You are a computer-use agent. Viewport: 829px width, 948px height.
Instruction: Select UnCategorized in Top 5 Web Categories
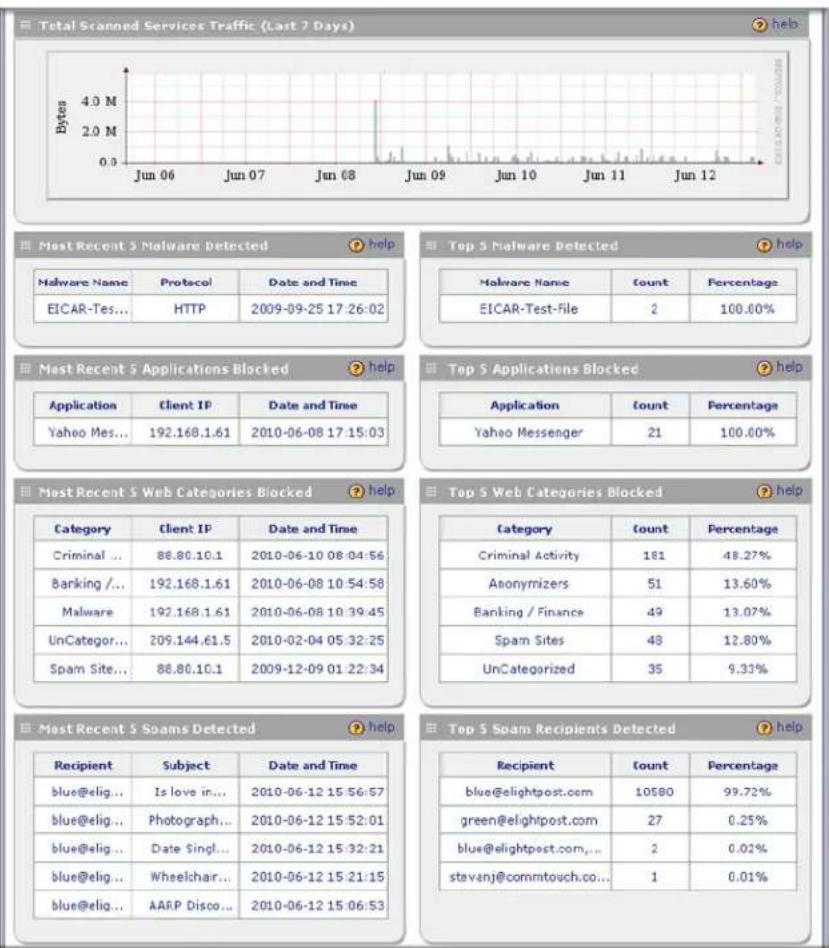point(528,669)
